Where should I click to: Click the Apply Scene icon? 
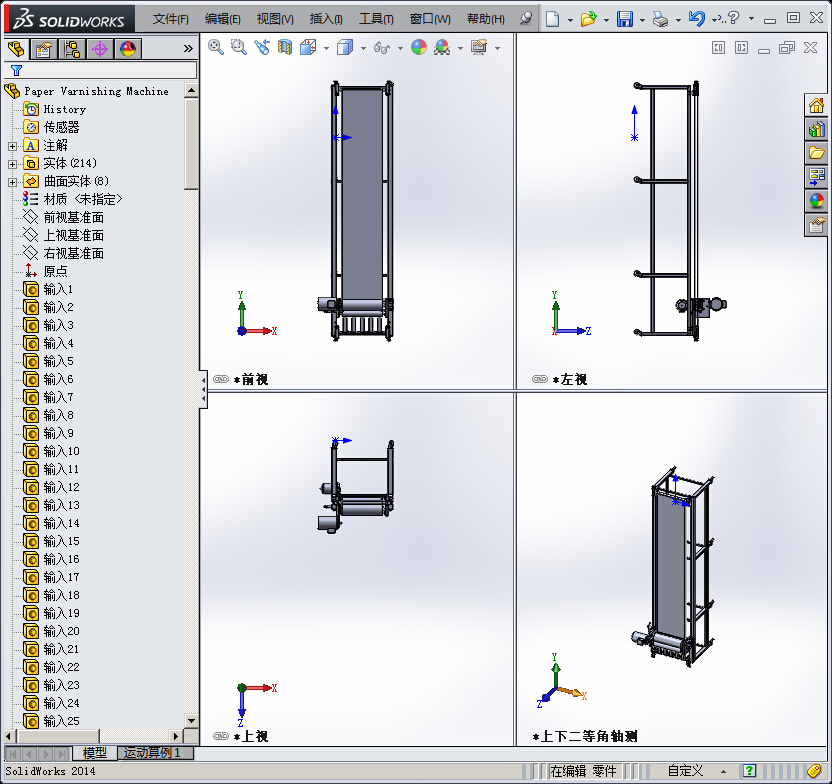442,48
